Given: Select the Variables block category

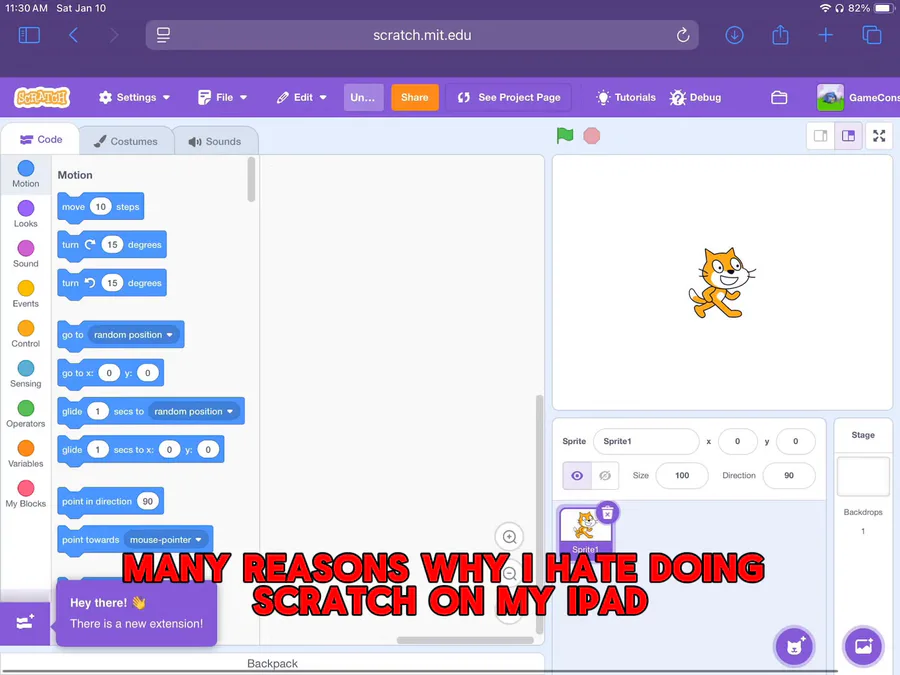Looking at the screenshot, I should tap(26, 455).
